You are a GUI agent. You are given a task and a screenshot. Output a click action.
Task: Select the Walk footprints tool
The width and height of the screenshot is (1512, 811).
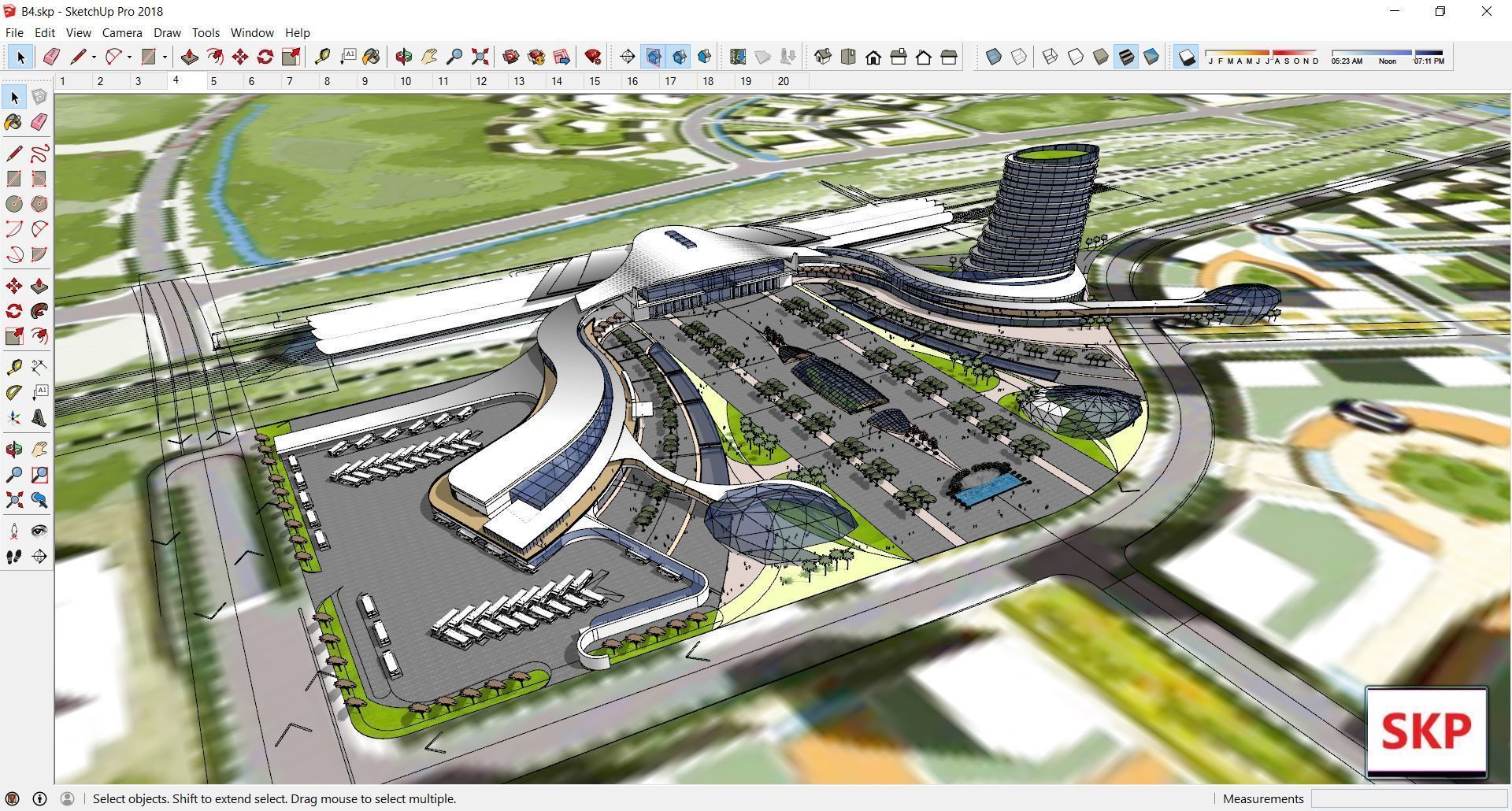[14, 557]
